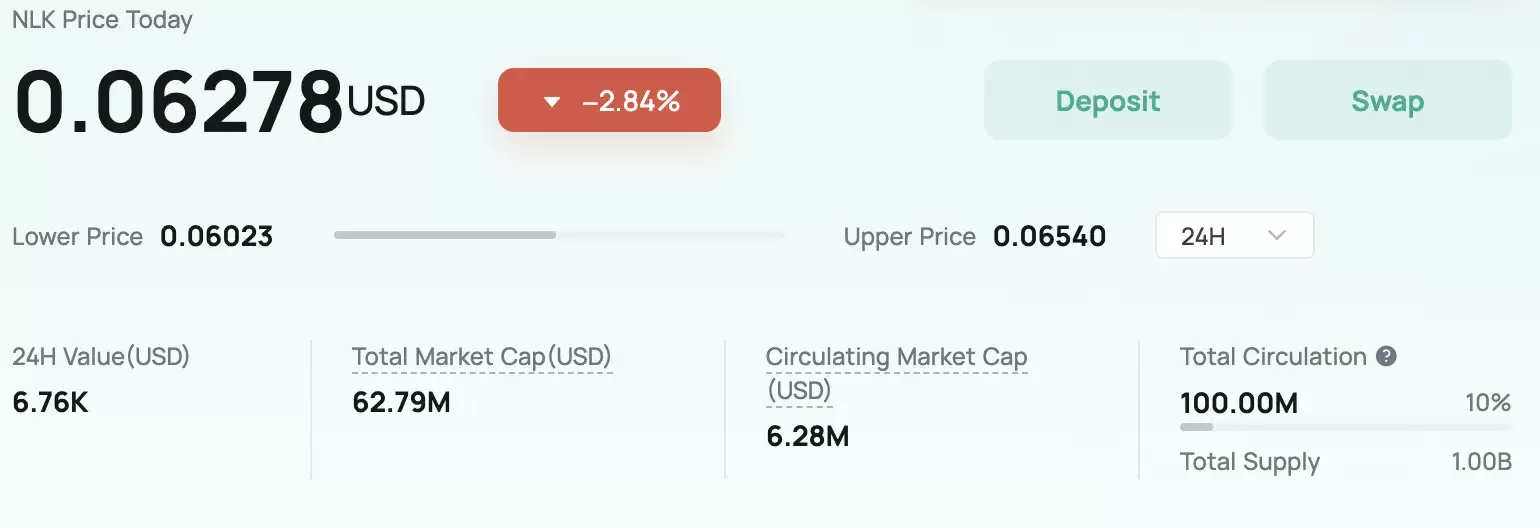1540x528 pixels.
Task: Click the 0.06278 current price value
Action: (179, 102)
